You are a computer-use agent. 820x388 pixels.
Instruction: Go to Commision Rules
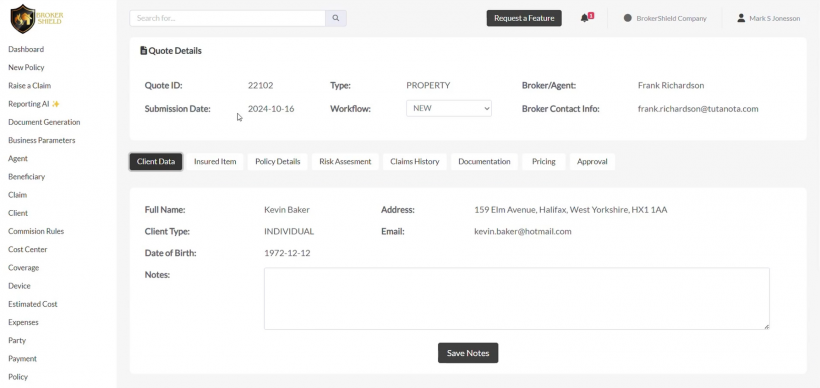click(36, 231)
